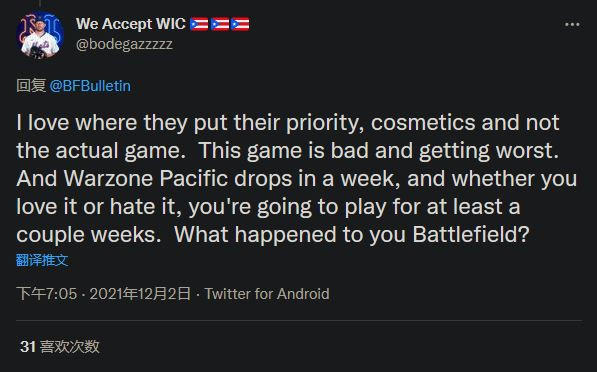
Task: Click the first Puerto Rico flag emoji
Action: pos(199,24)
